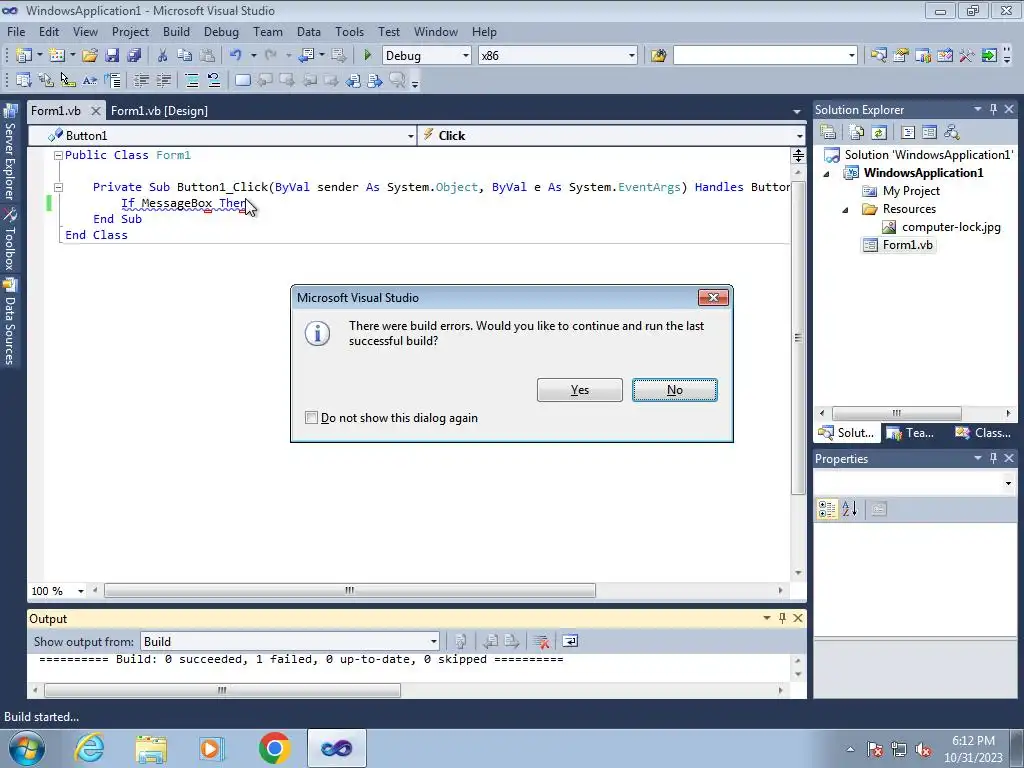Click the Increase line indent icon

163,80
